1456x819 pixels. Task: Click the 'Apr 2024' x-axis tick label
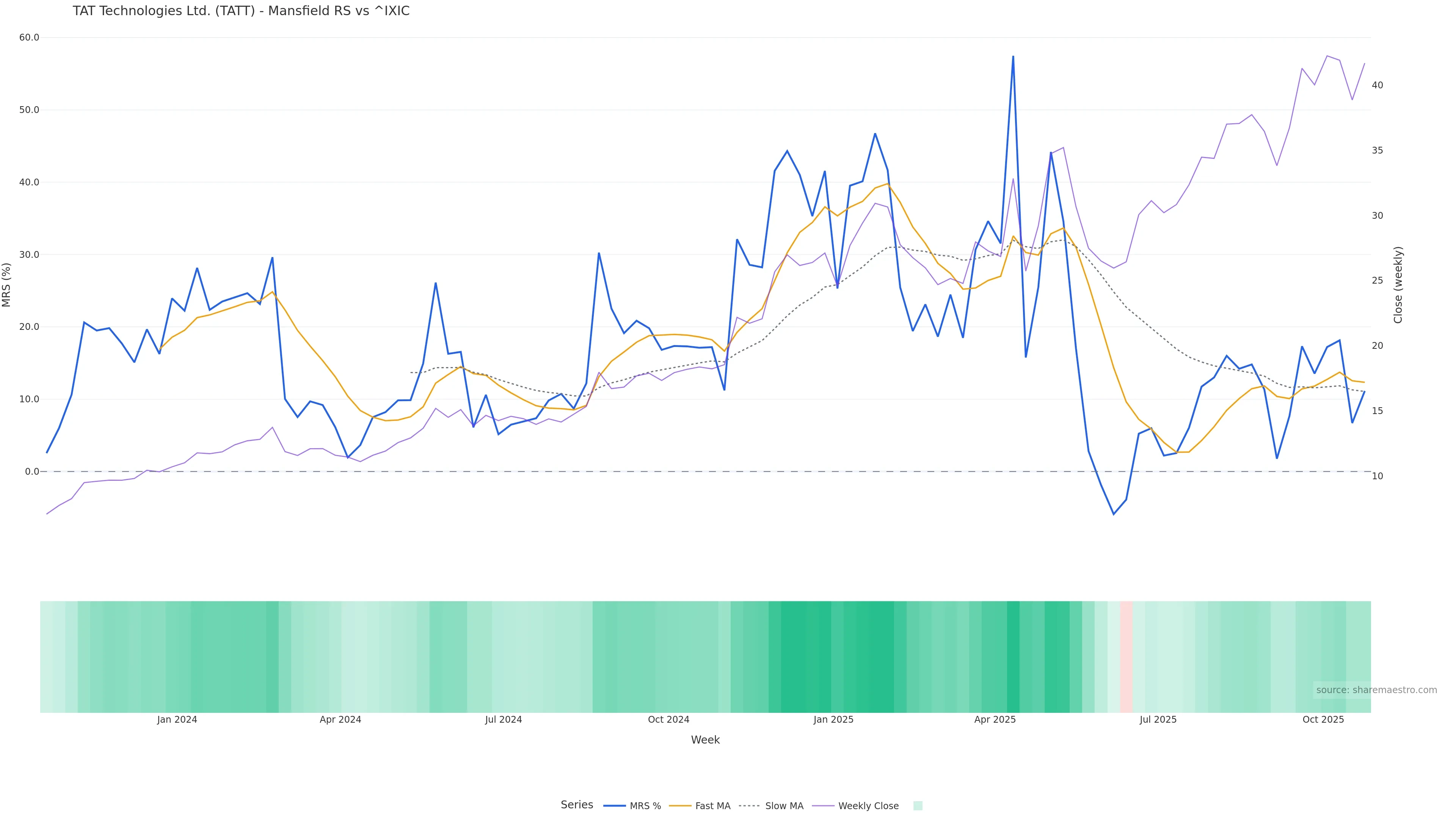click(x=340, y=720)
